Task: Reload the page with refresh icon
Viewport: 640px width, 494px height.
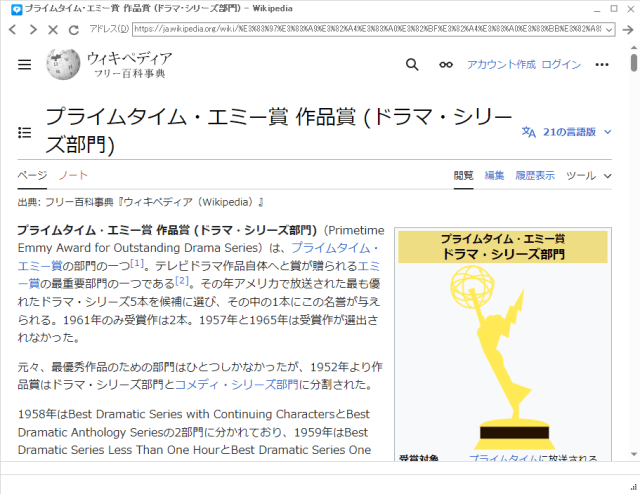Action: (73, 29)
